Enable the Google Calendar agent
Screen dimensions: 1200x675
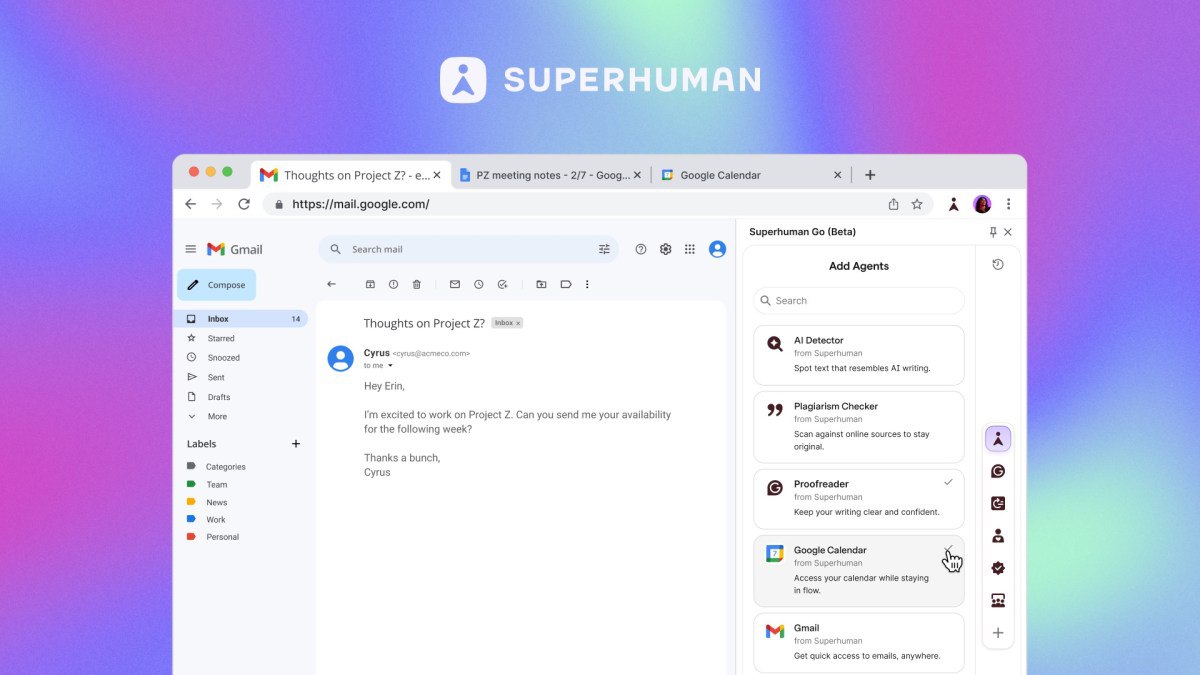coord(948,551)
